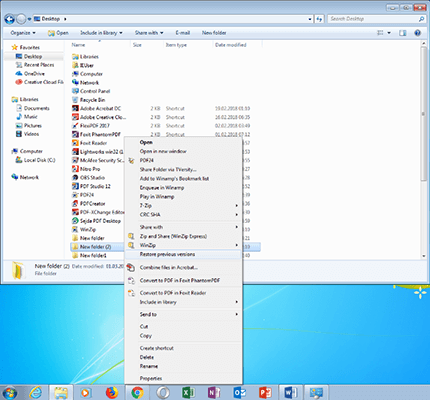Image resolution: width=430 pixels, height=400 pixels.
Task: Click the Forward navigation arrow button
Action: pyautogui.click(x=21, y=19)
